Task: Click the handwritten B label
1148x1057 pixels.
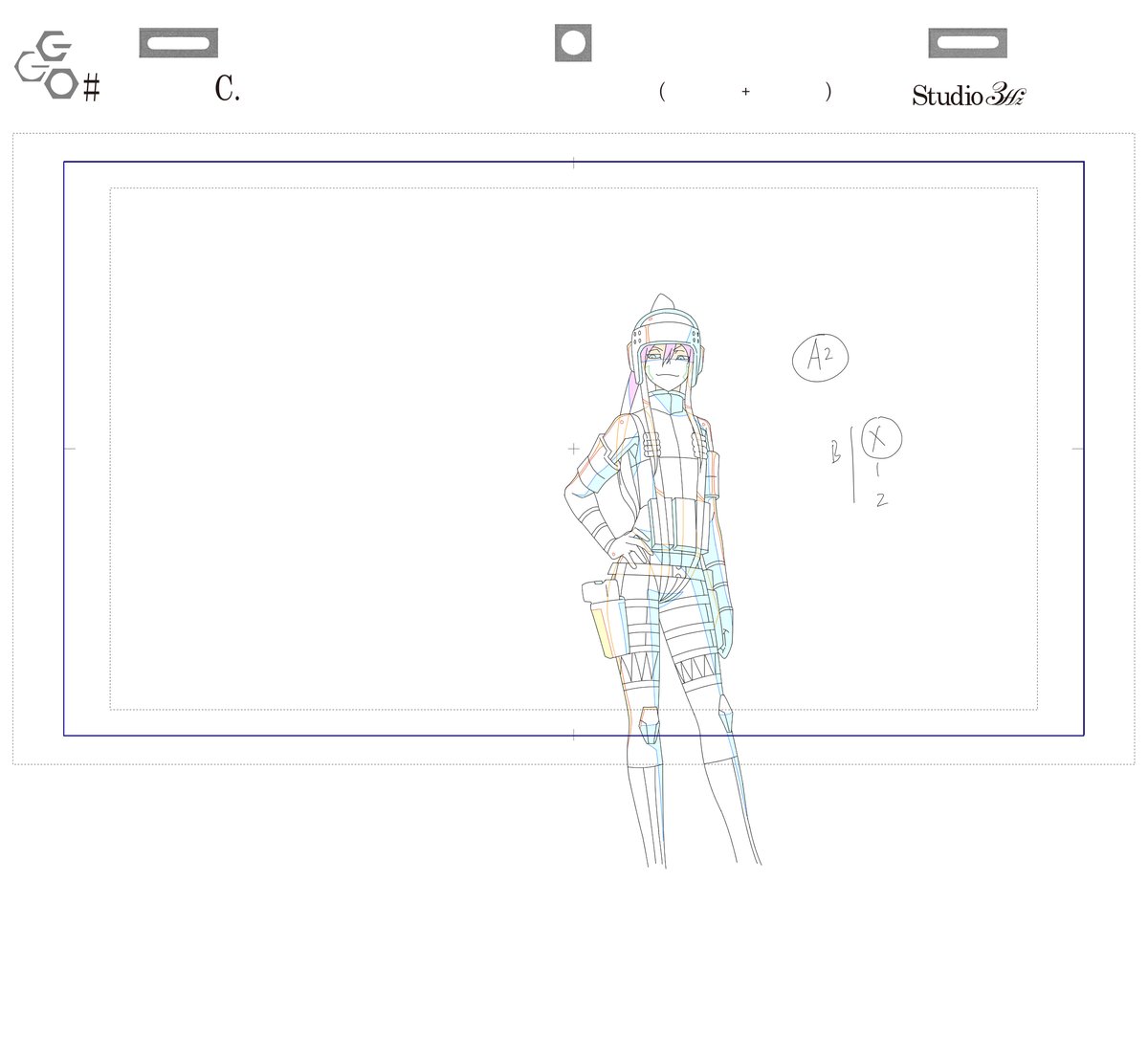Action: click(x=836, y=453)
